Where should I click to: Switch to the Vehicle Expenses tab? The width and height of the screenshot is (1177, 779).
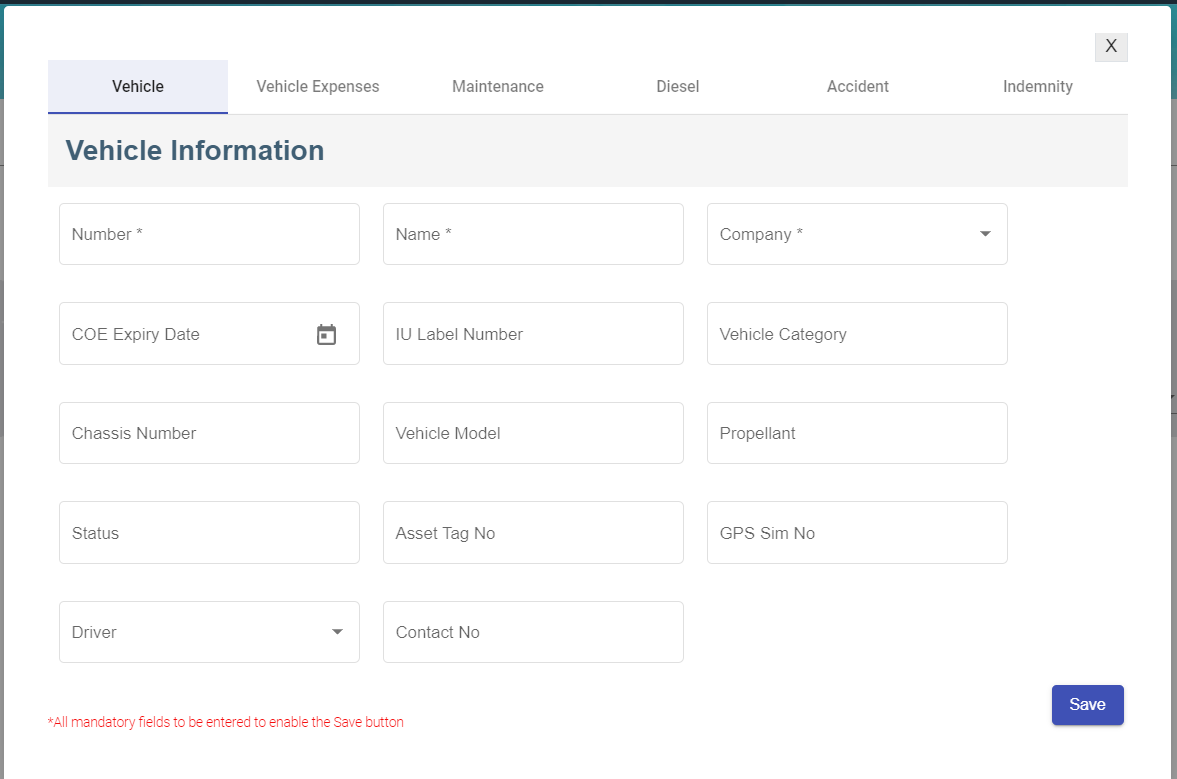[318, 87]
